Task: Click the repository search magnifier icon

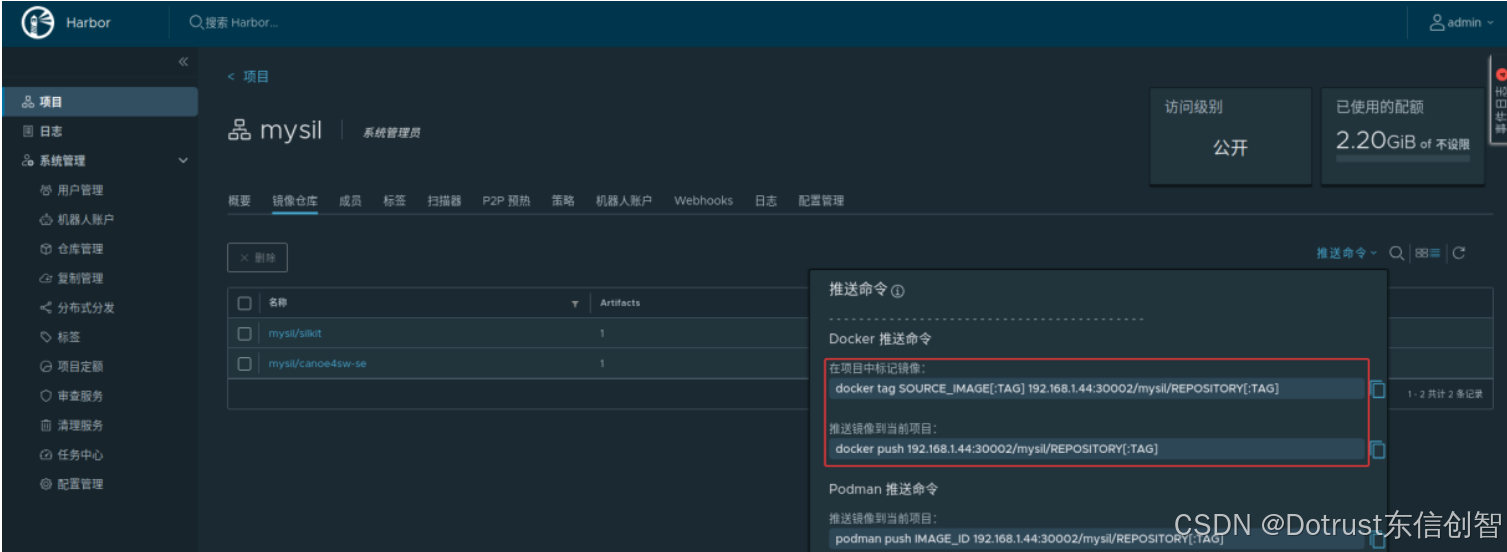Action: coord(1397,253)
